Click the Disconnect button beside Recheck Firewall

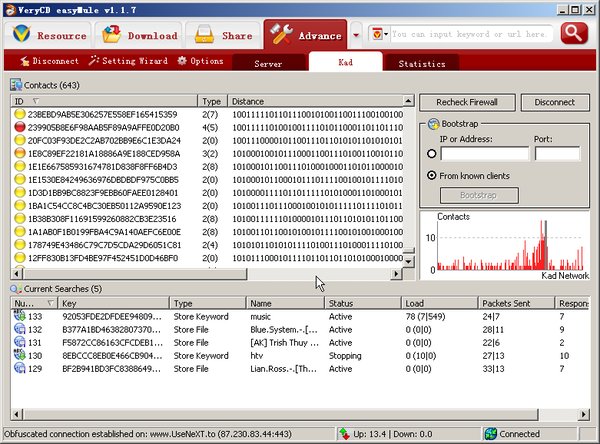(555, 102)
